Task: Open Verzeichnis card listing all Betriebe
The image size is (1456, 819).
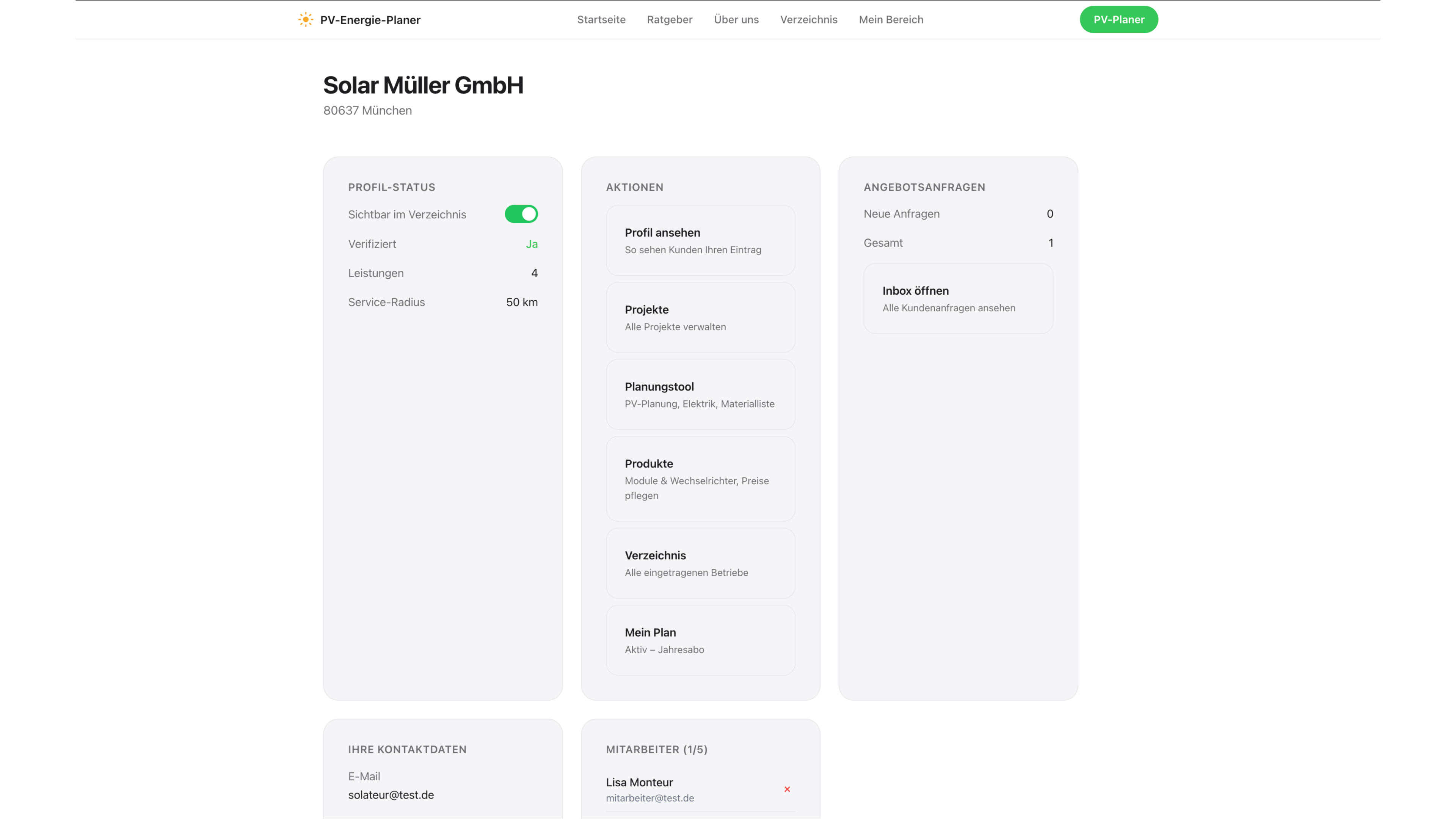Action: 700,563
